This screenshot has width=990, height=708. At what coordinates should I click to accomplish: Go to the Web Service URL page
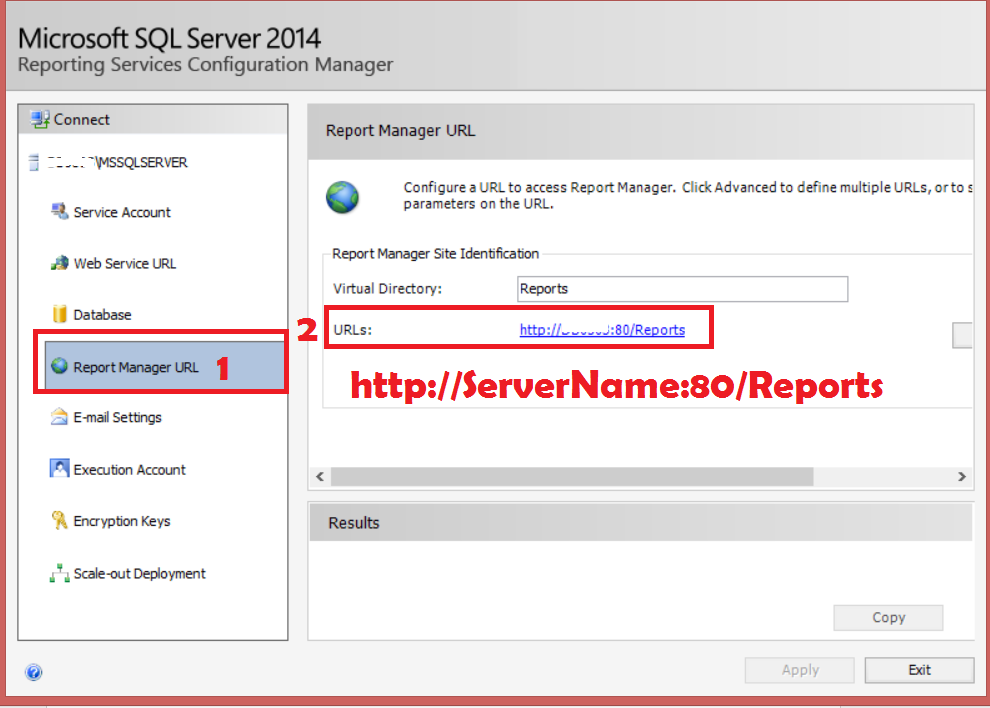coord(124,263)
